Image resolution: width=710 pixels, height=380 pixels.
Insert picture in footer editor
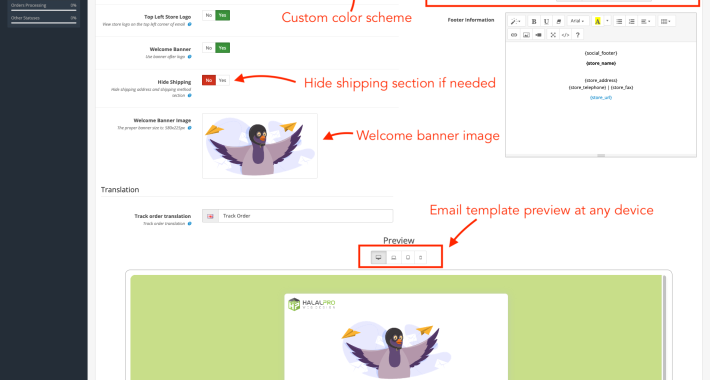(526, 35)
